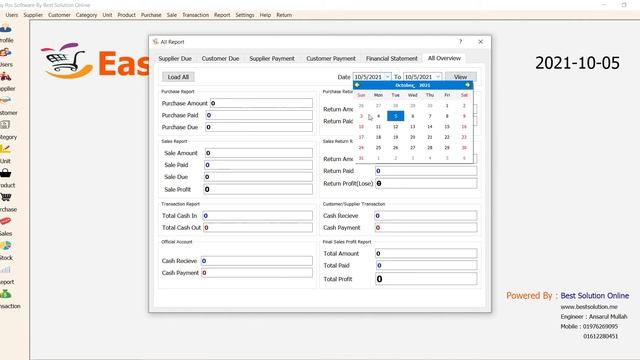Open the Report menu

tap(222, 15)
